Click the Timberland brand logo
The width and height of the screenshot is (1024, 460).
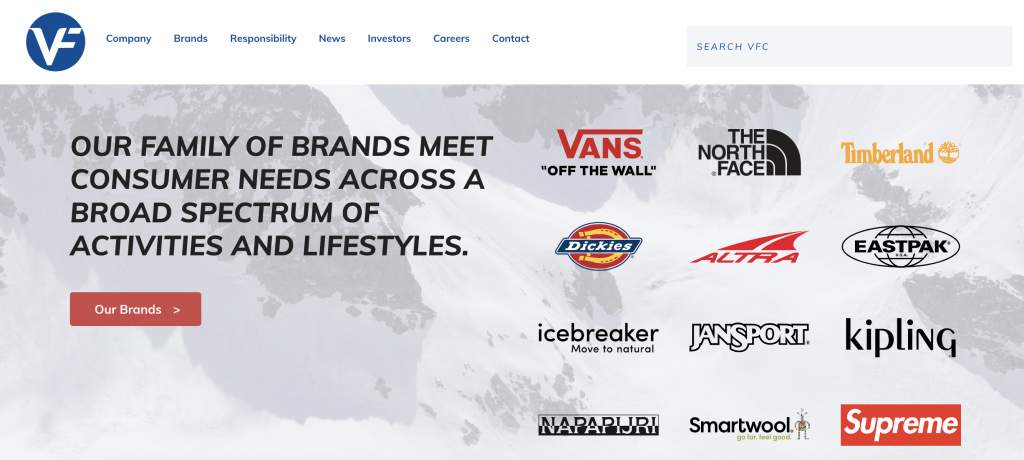900,153
